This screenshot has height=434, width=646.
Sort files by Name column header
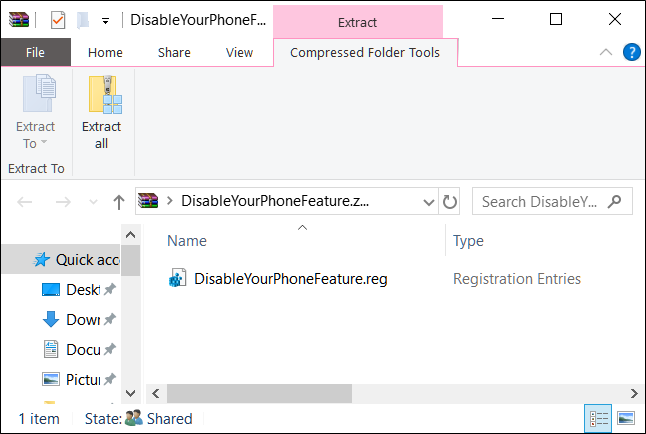point(187,240)
